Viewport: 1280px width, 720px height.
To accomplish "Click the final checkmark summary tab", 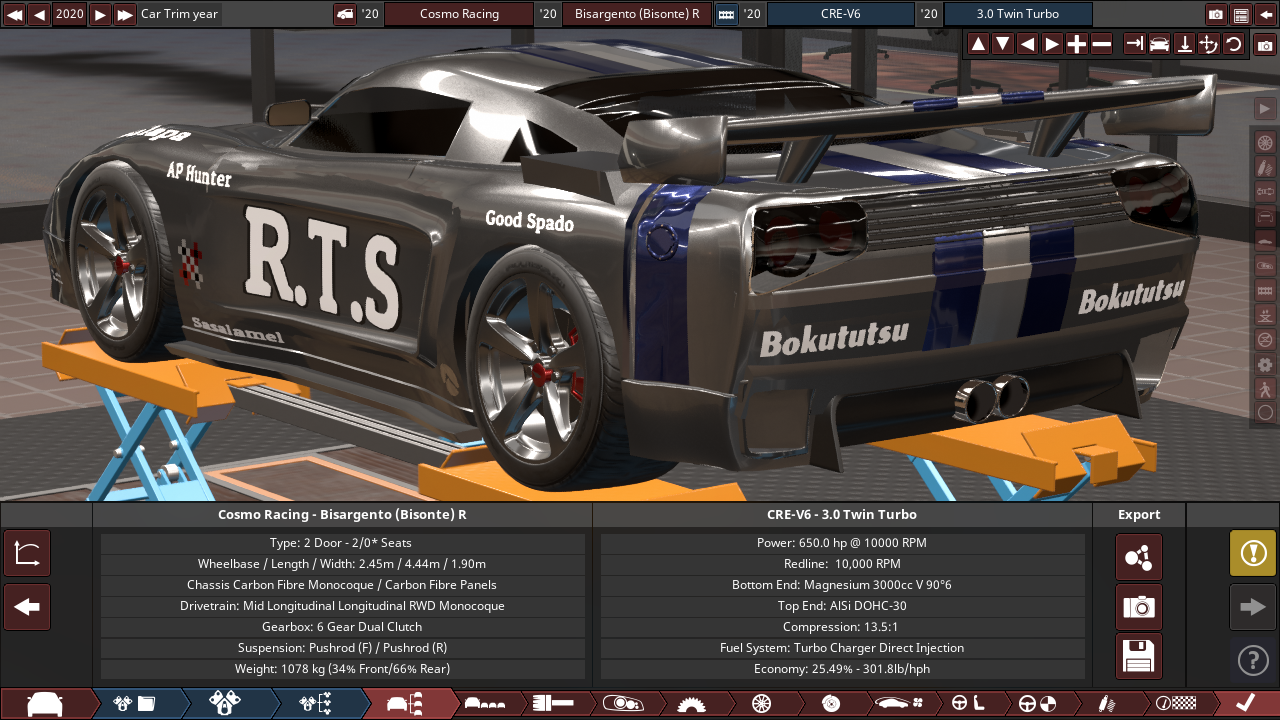I will pyautogui.click(x=1245, y=703).
